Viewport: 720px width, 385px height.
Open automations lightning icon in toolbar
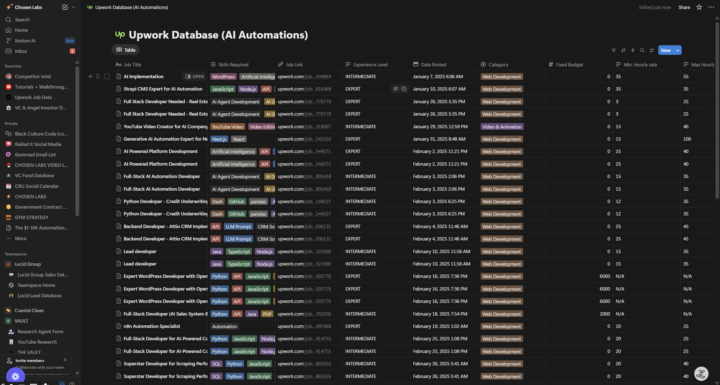click(632, 51)
